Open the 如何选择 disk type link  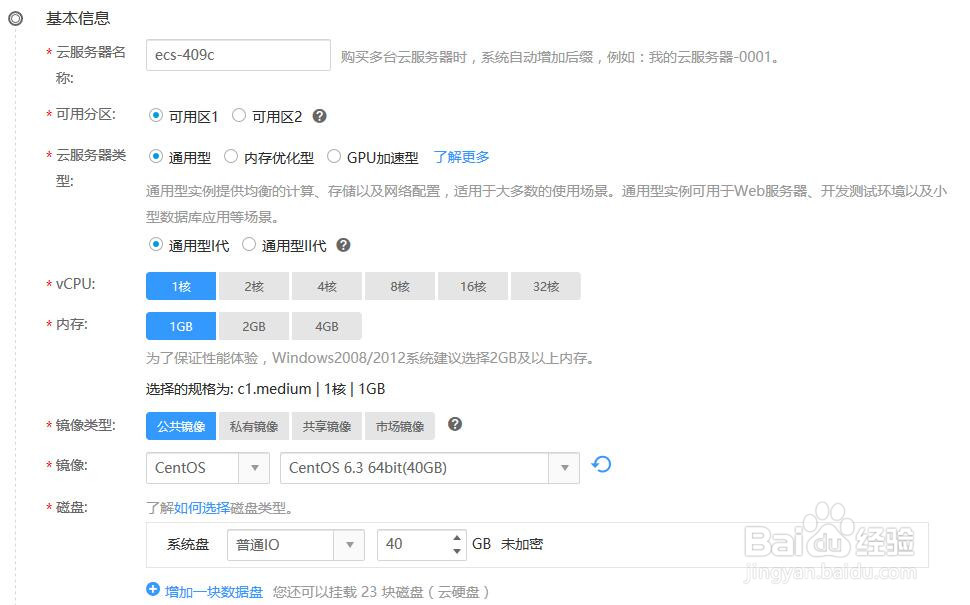(202, 508)
